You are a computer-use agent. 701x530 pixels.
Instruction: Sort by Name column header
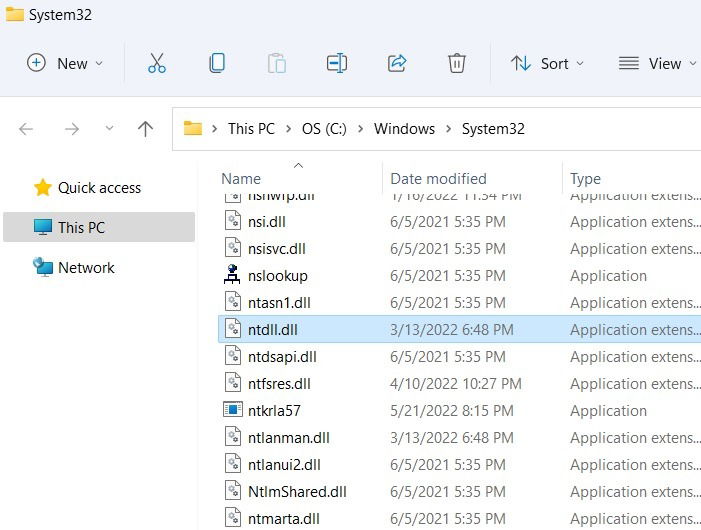coord(241,179)
